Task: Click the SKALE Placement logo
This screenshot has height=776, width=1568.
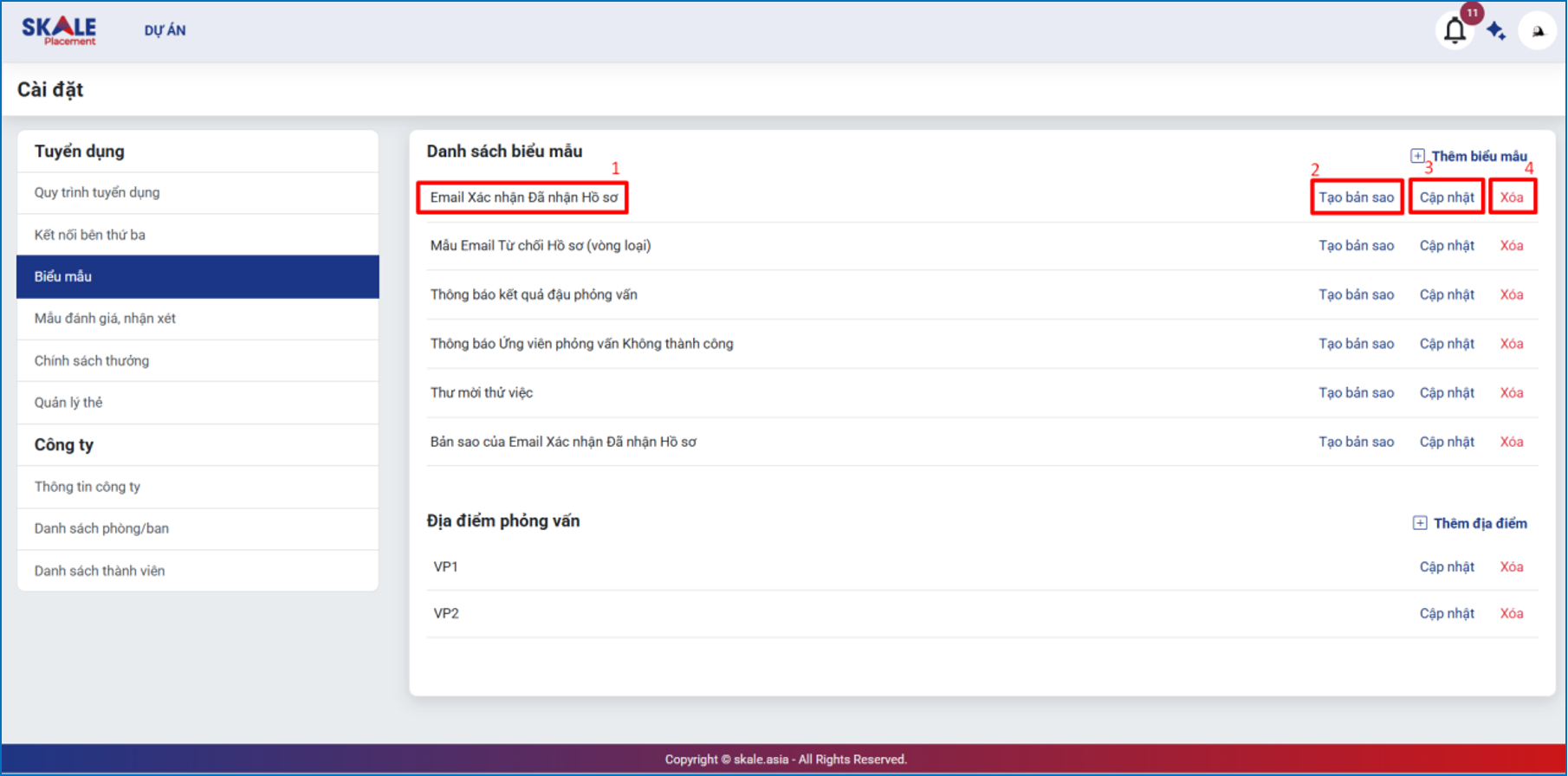Action: tap(59, 30)
